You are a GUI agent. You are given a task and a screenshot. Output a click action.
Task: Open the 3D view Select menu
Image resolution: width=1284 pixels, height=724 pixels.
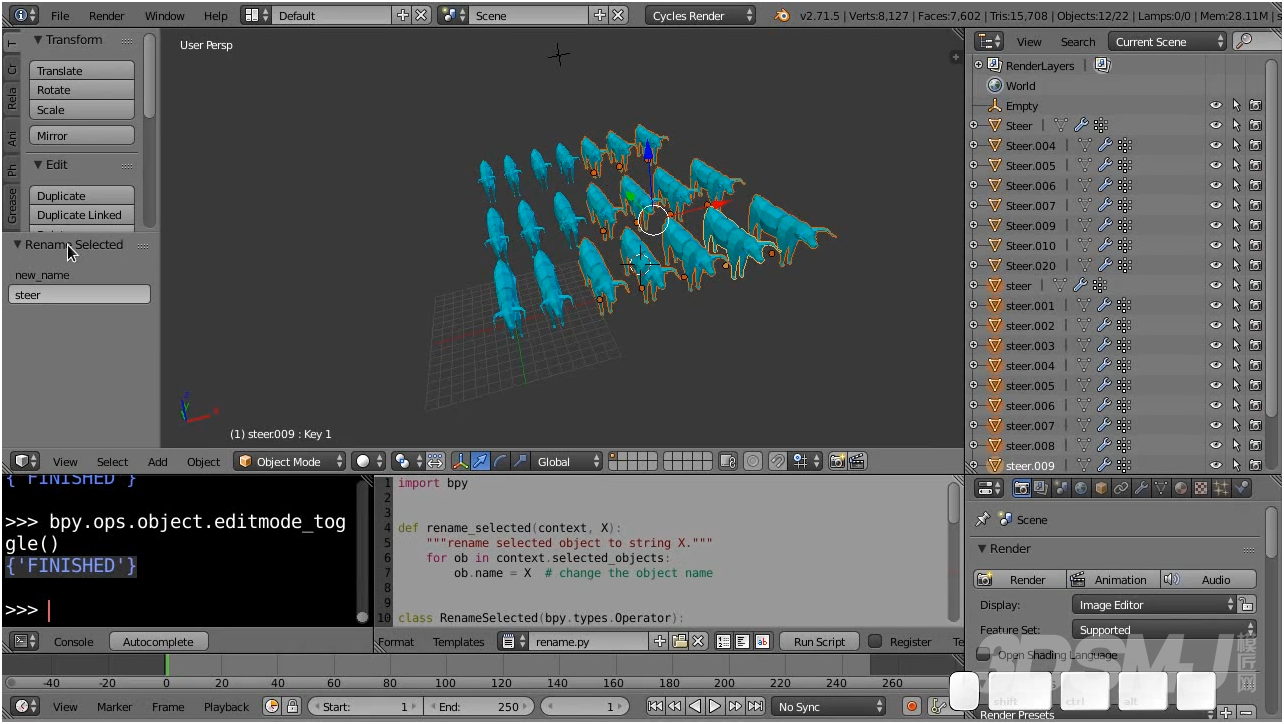point(112,461)
